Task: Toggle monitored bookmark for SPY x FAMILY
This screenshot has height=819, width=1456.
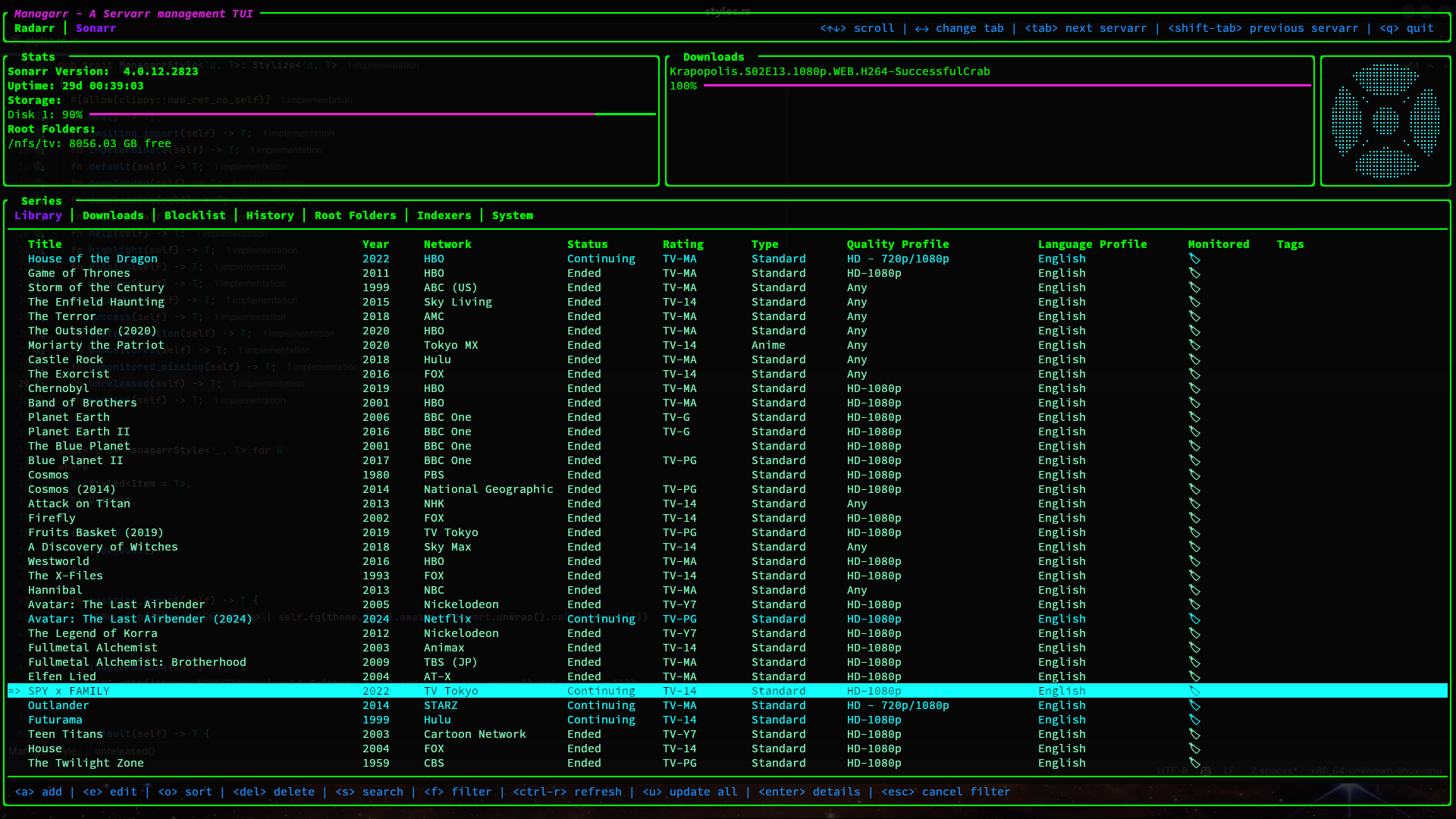Action: (1194, 691)
